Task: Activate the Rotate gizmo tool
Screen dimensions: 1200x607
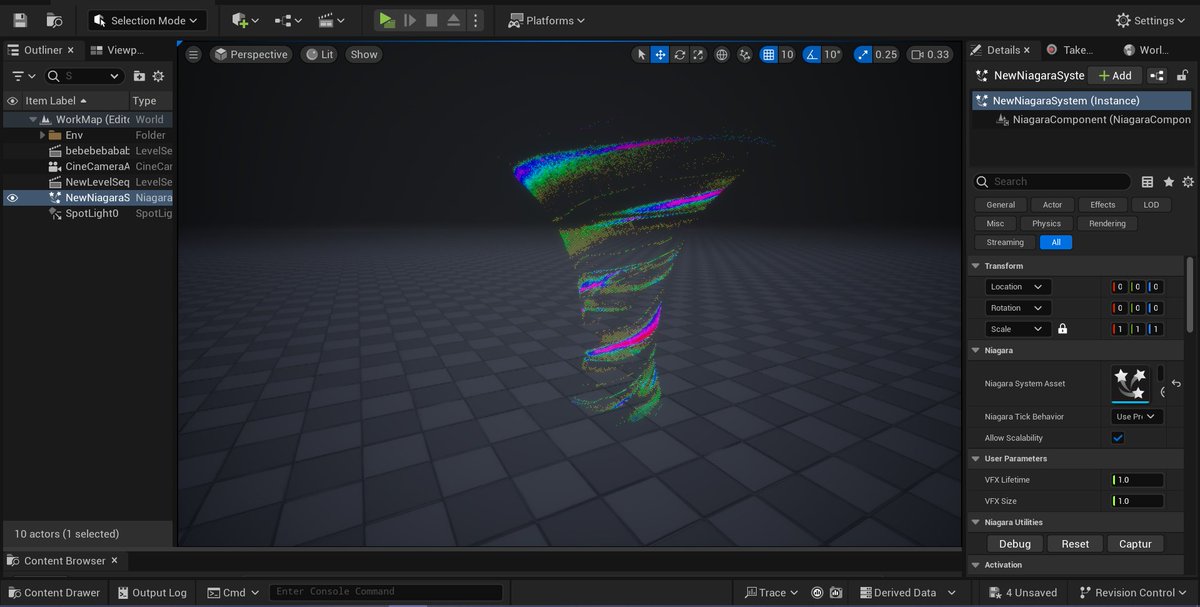Action: click(x=679, y=54)
